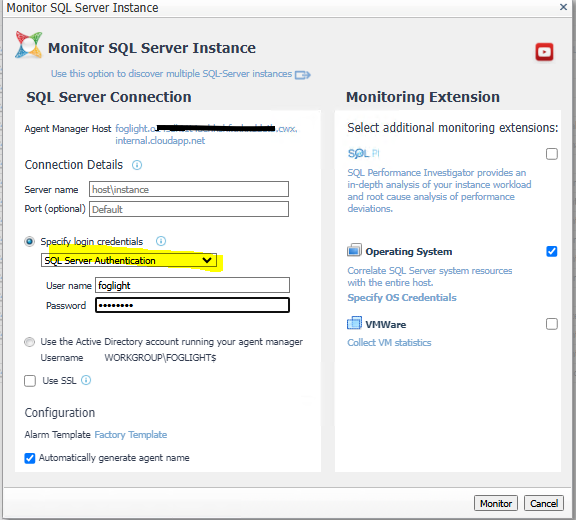Click the Use SSL info icon
Viewport: 576px width, 520px height.
pyautogui.click(x=86, y=380)
